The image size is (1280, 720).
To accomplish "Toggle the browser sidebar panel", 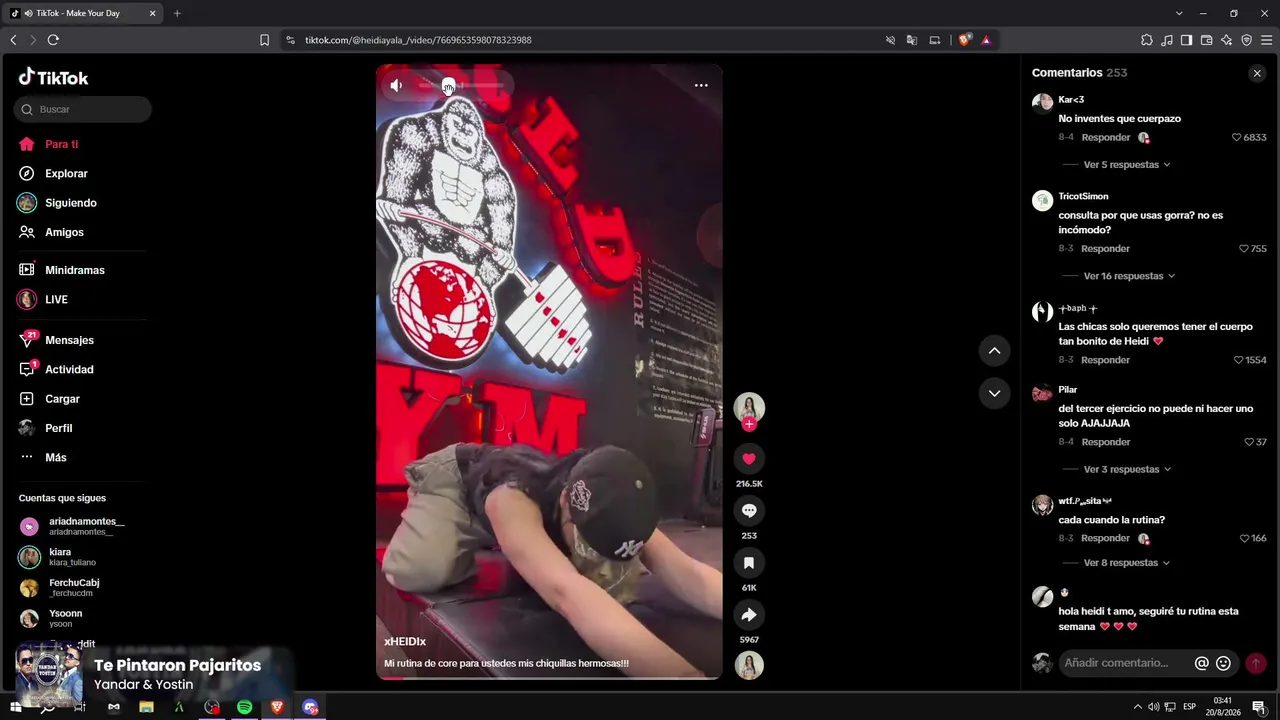I will click(x=1186, y=40).
